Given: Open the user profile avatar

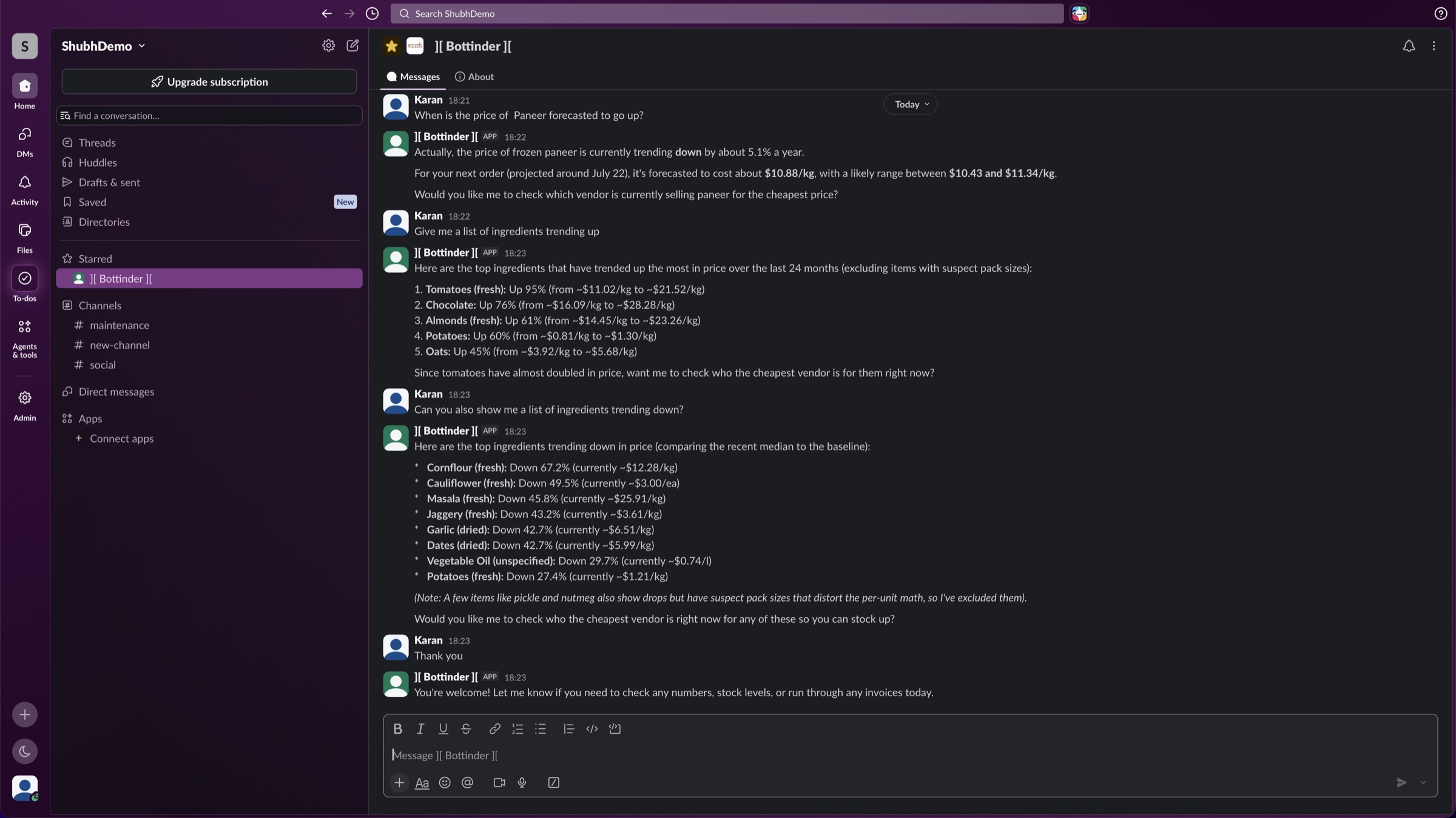Looking at the screenshot, I should click(25, 788).
